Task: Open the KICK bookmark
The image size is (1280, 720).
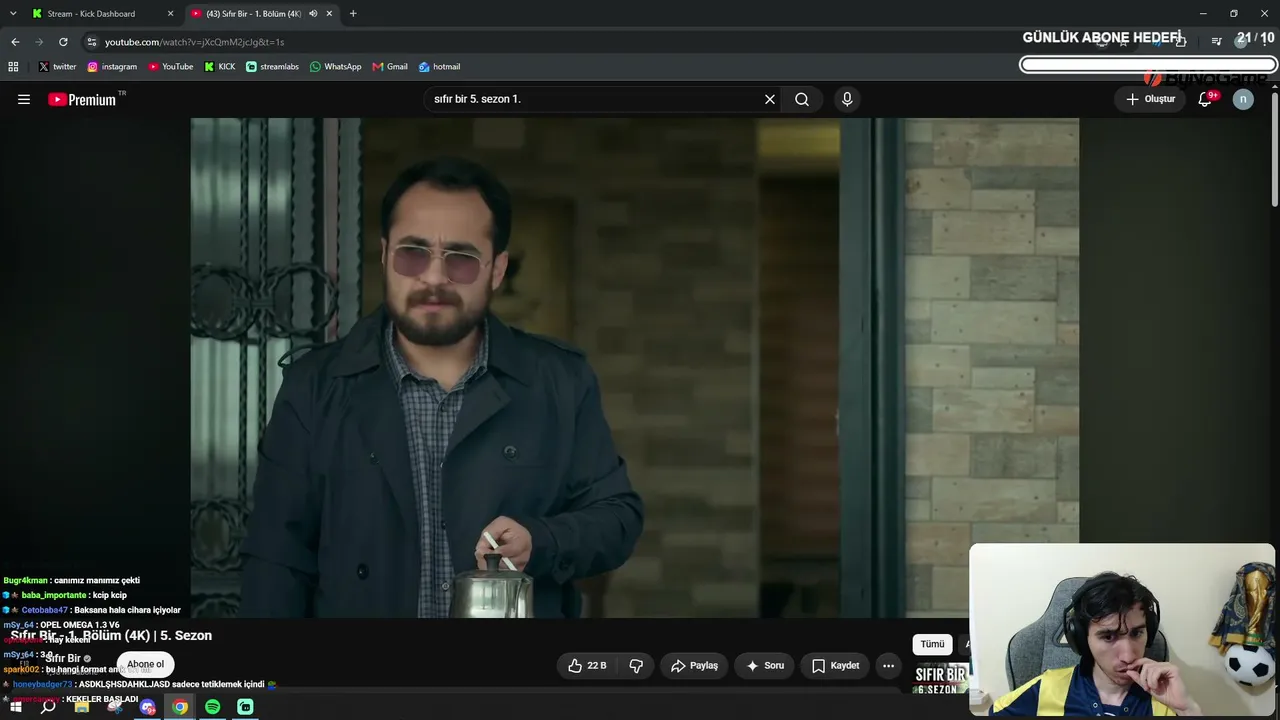Action: pos(220,67)
